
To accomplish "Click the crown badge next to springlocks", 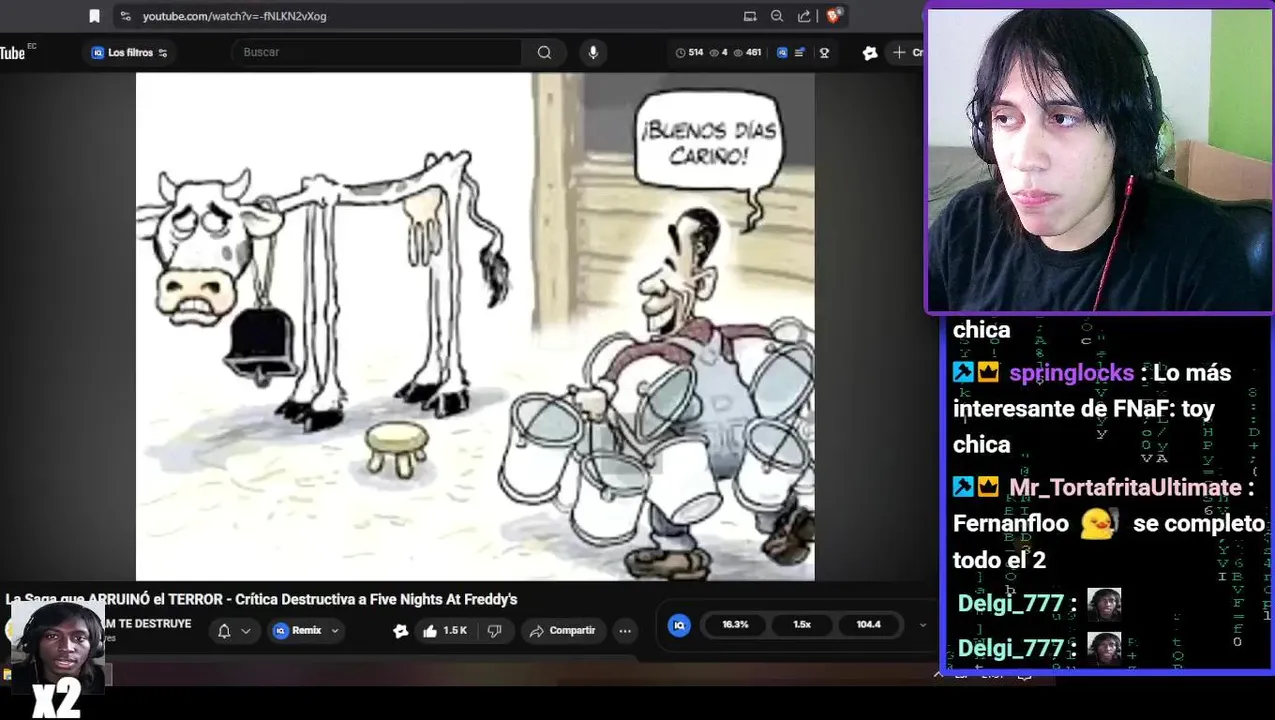I will pyautogui.click(x=988, y=372).
